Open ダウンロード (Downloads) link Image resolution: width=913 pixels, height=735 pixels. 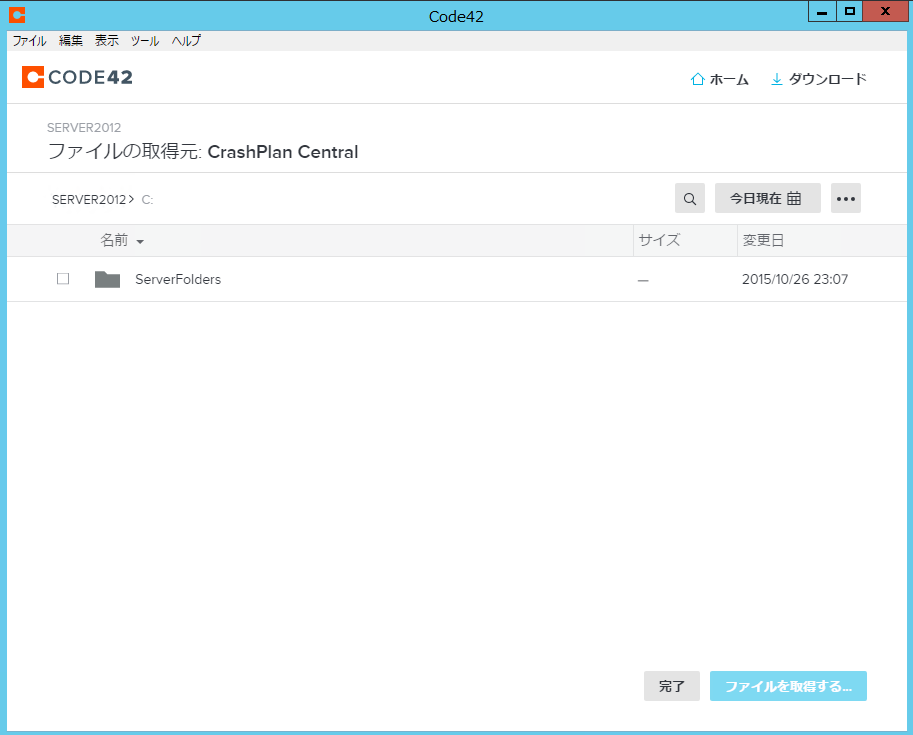819,79
